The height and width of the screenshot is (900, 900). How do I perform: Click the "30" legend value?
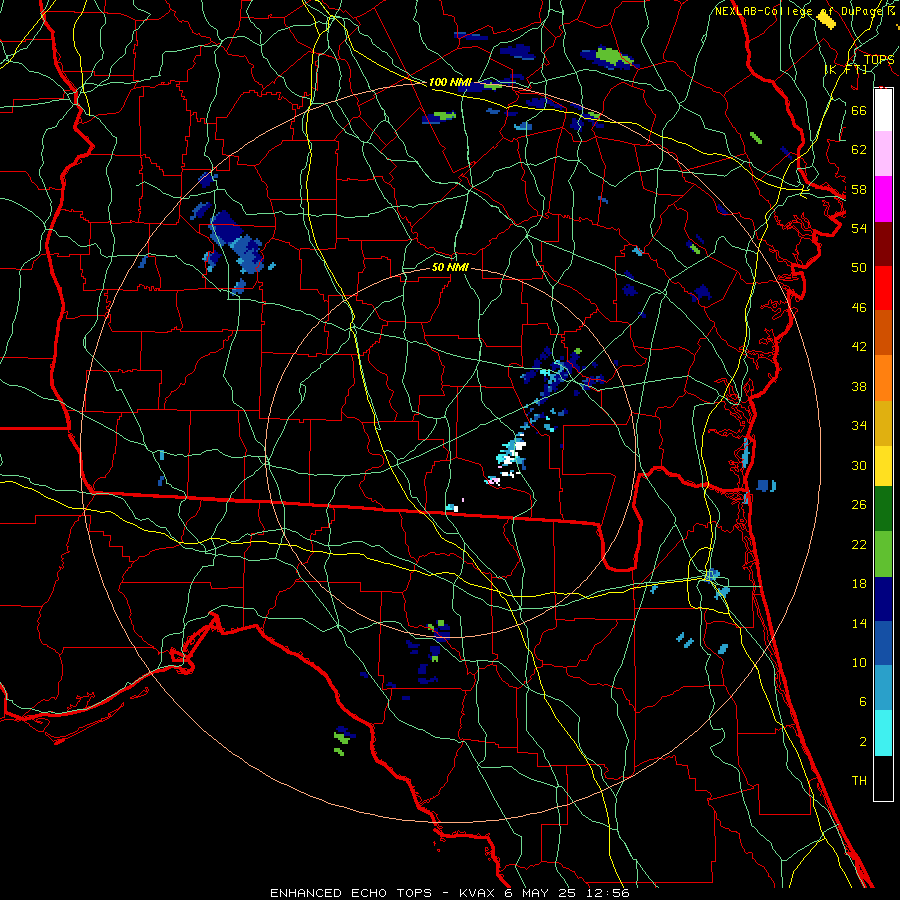[859, 465]
